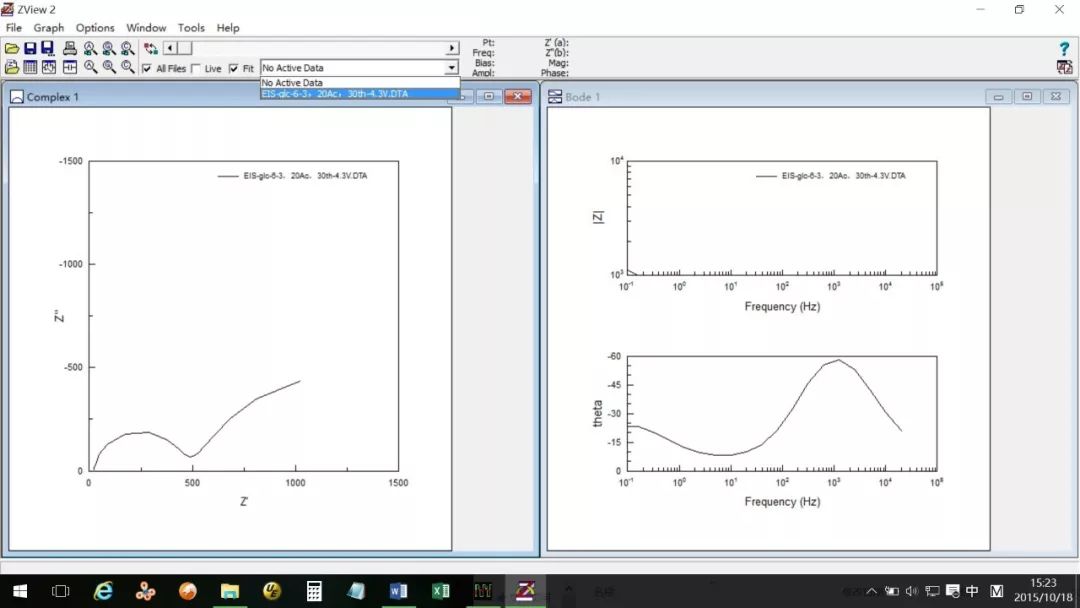Image resolution: width=1080 pixels, height=608 pixels.
Task: Switch to Word on taskbar
Action: click(398, 591)
